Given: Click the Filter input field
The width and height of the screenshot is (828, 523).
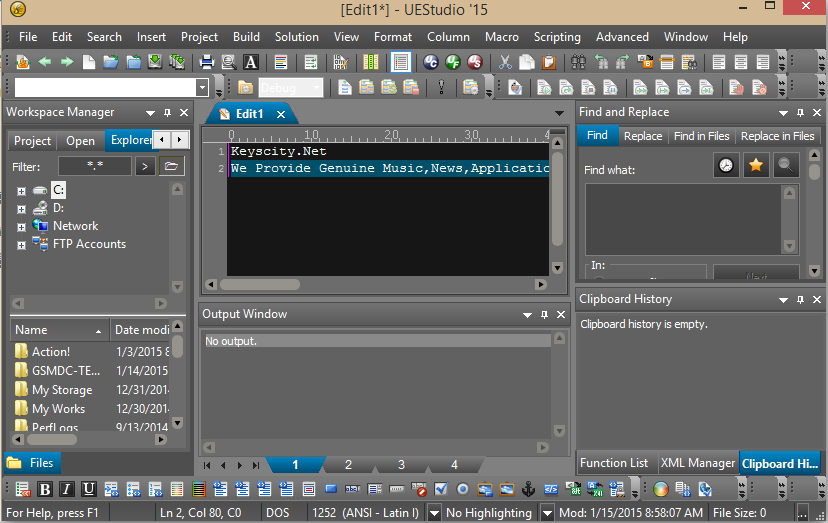Looking at the screenshot, I should pos(95,166).
